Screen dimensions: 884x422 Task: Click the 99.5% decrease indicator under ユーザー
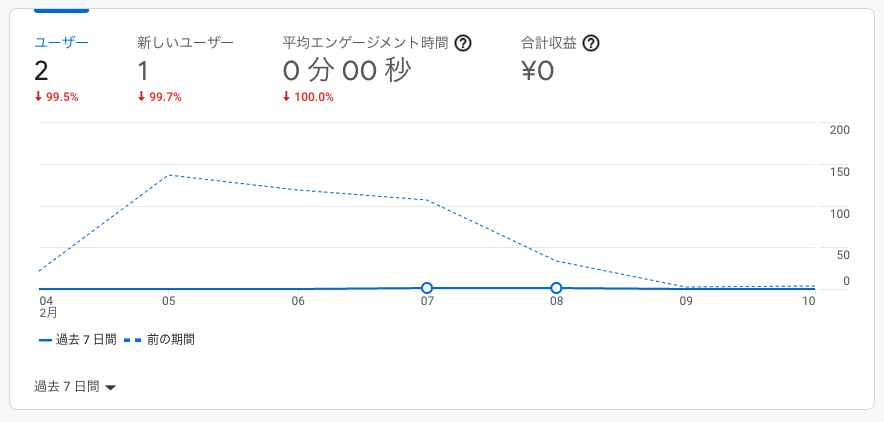coord(56,97)
